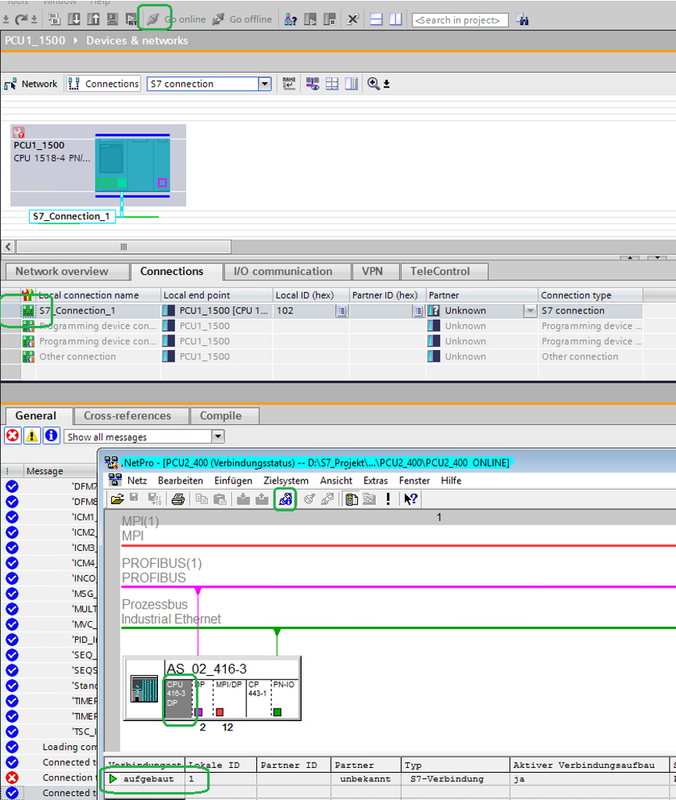
Task: Select Network mode button
Action: 31,84
